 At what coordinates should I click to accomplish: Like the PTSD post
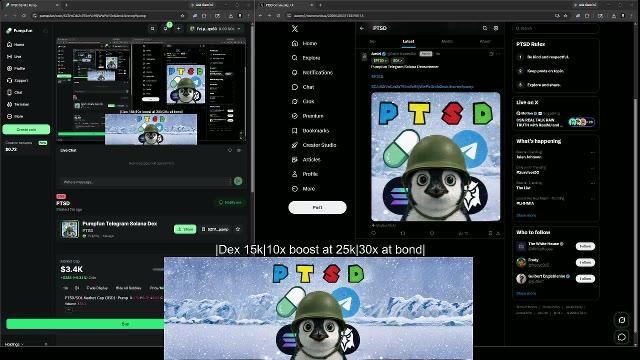[x=432, y=233]
